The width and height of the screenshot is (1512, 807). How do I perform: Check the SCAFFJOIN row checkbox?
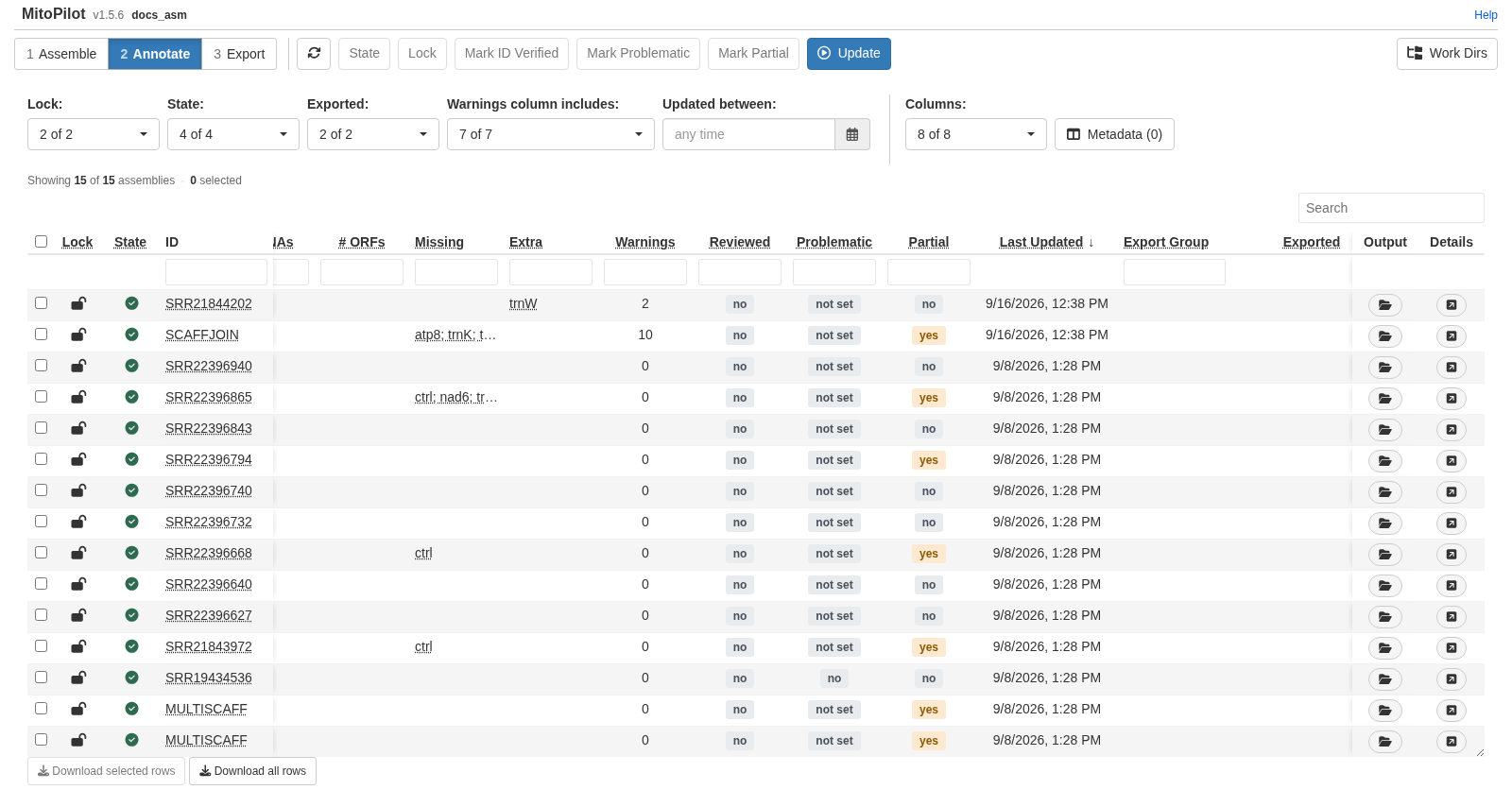[41, 335]
